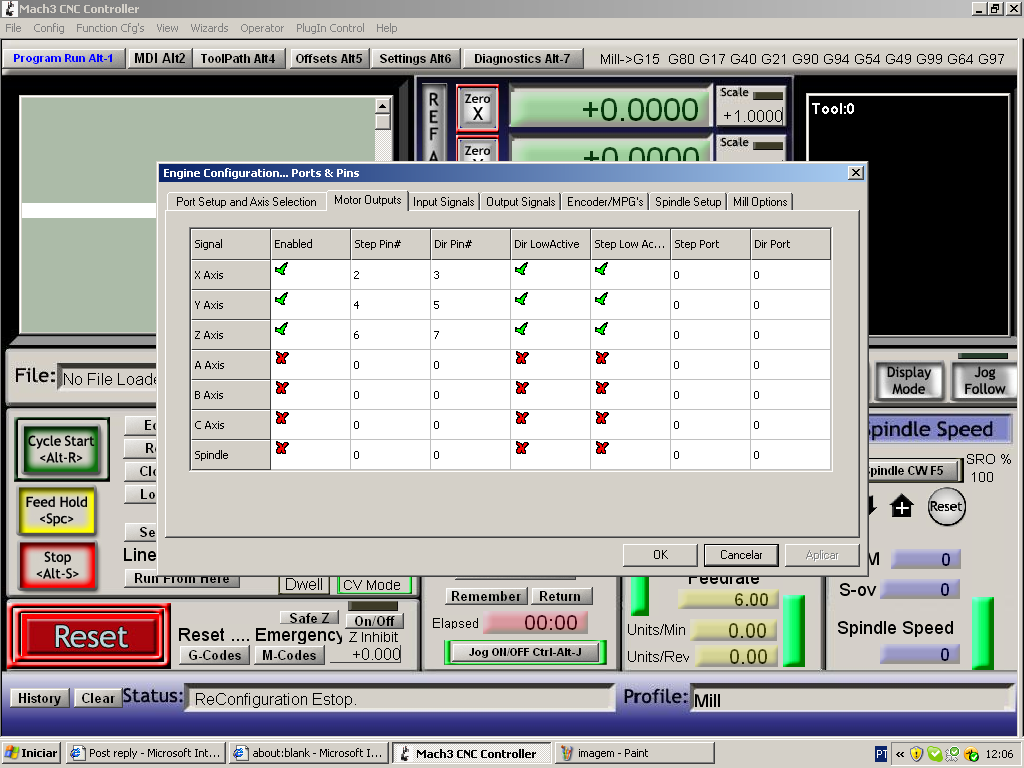Toggle A Axis Dir LowActive cross
1024x768 pixels.
point(521,359)
